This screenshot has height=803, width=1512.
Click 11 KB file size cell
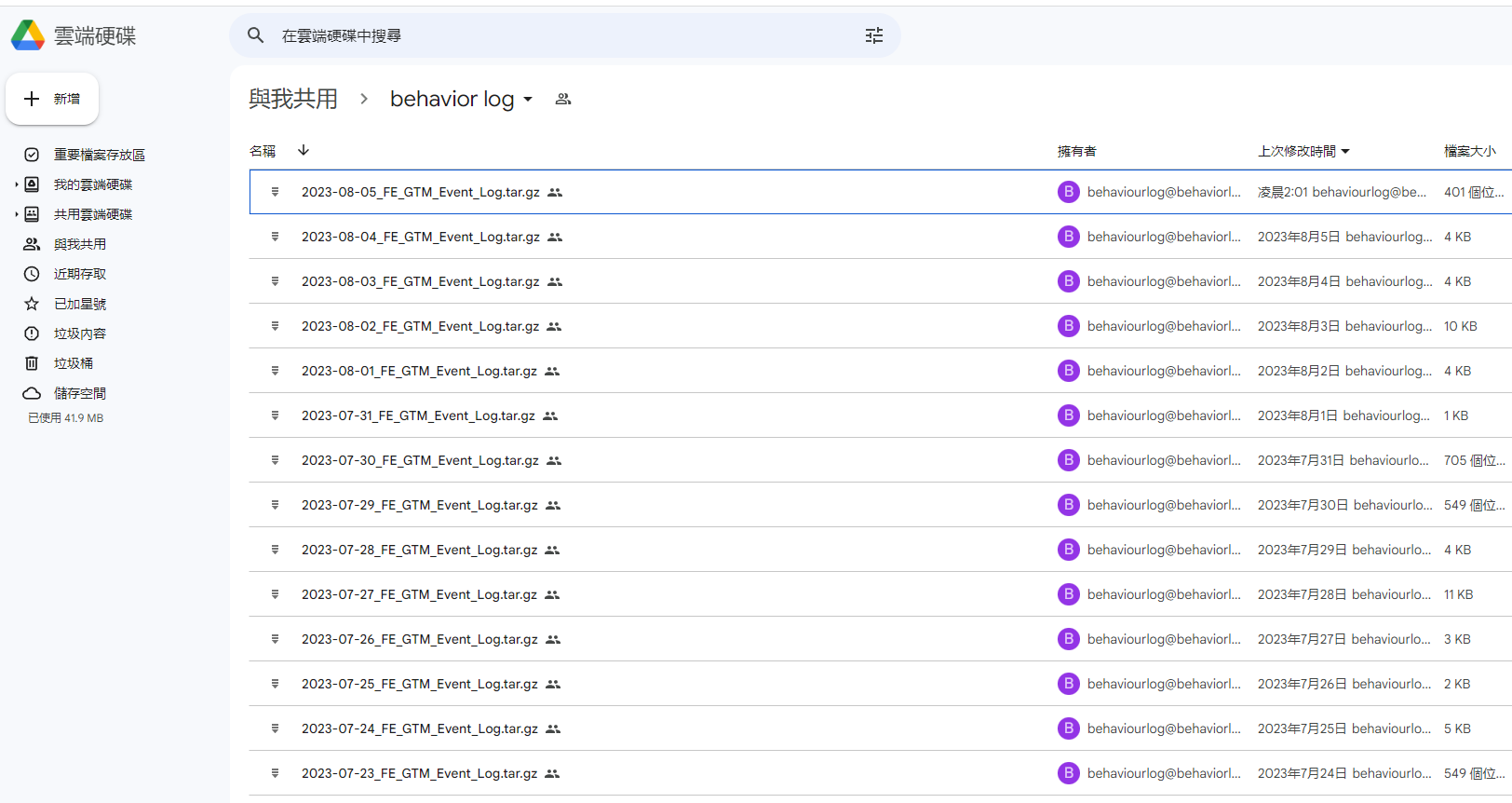(1459, 594)
